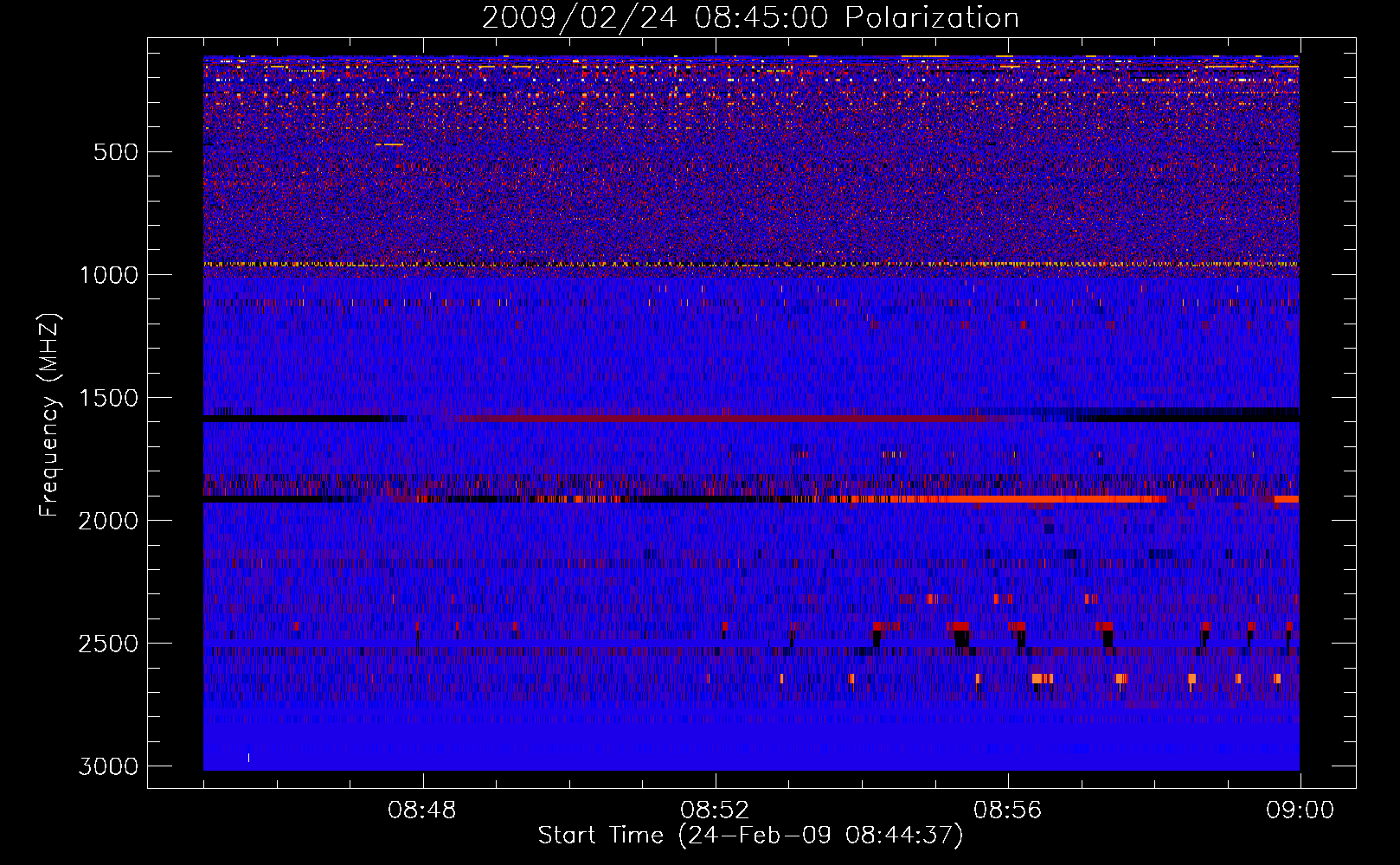Click the 1500 frequency tick label

coord(108,398)
